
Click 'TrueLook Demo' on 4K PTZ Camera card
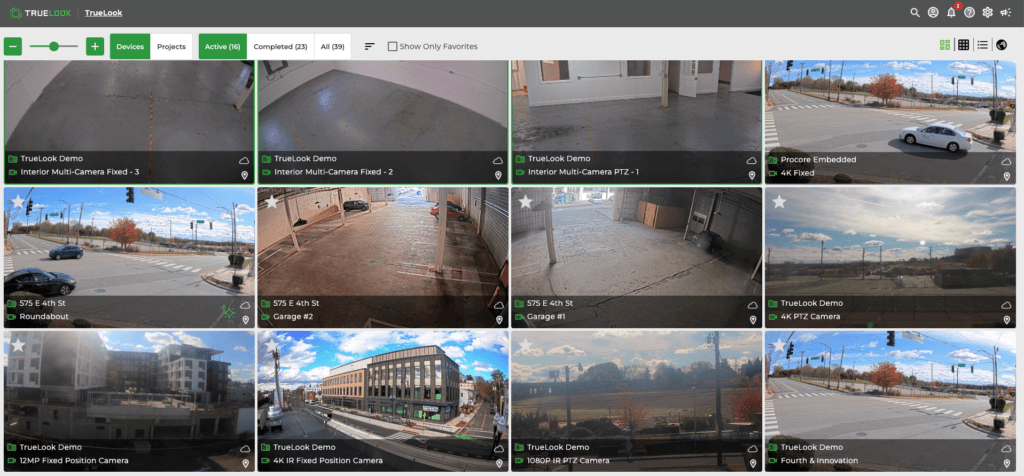pyautogui.click(x=812, y=303)
